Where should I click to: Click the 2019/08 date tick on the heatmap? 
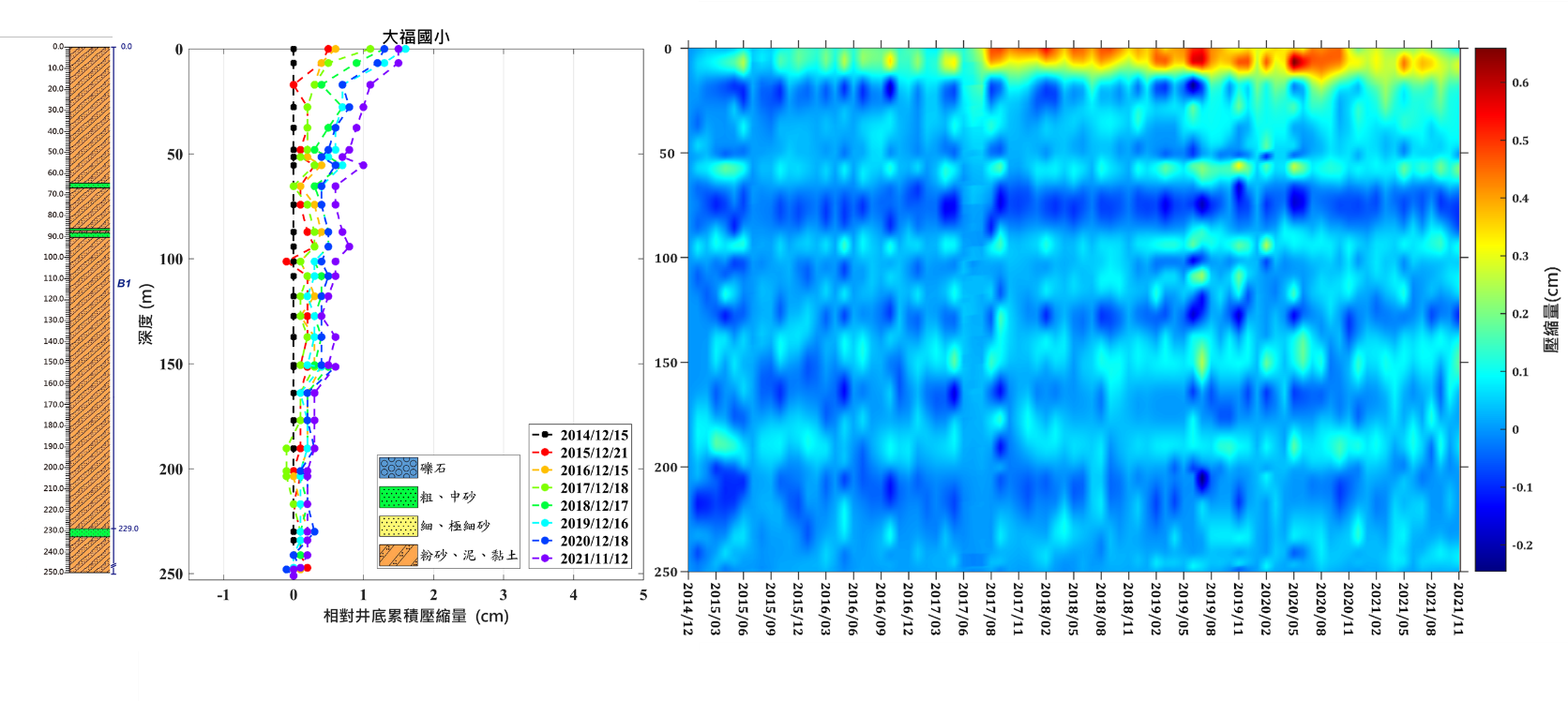point(1210,608)
